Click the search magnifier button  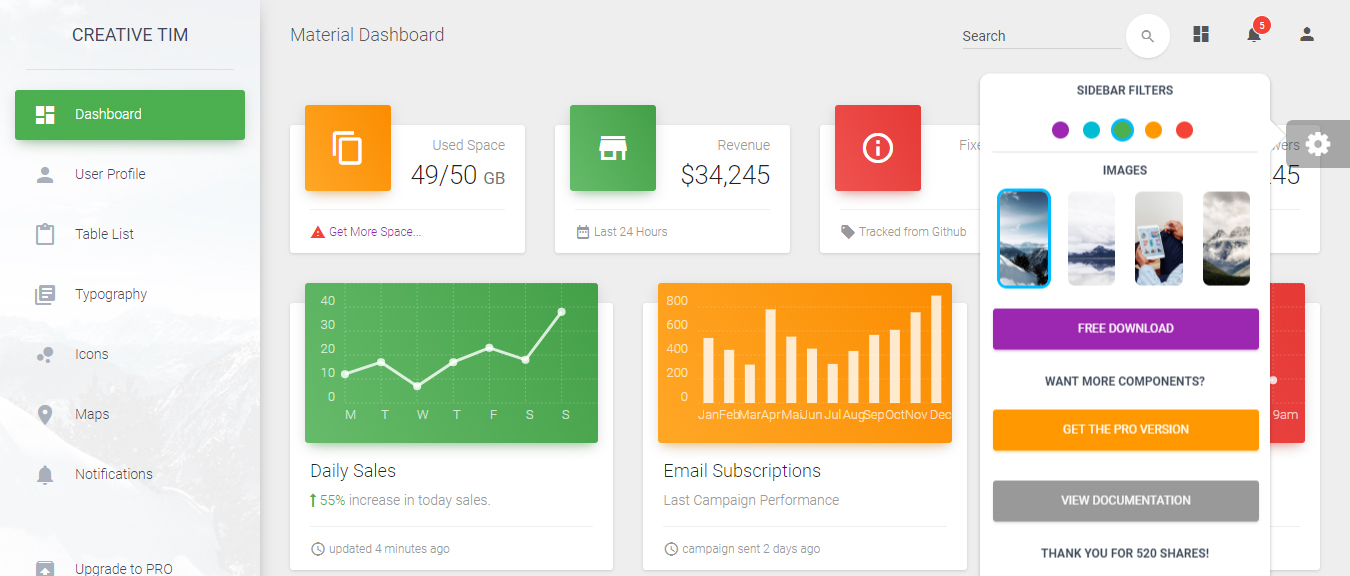pos(1147,36)
